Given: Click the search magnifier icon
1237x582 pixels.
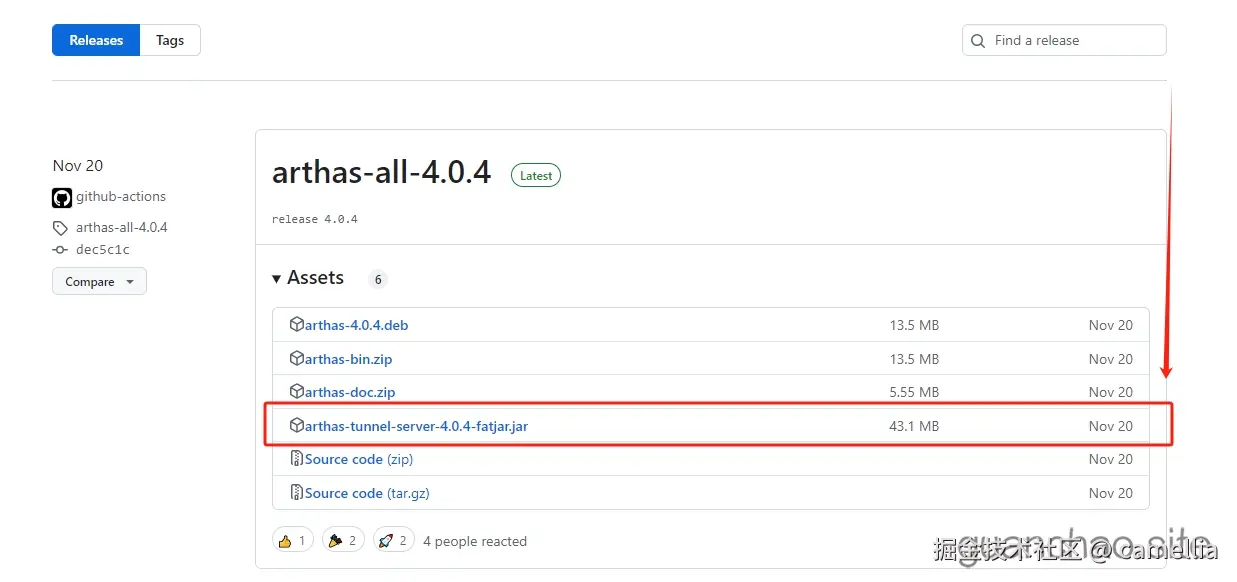Looking at the screenshot, I should tap(979, 41).
